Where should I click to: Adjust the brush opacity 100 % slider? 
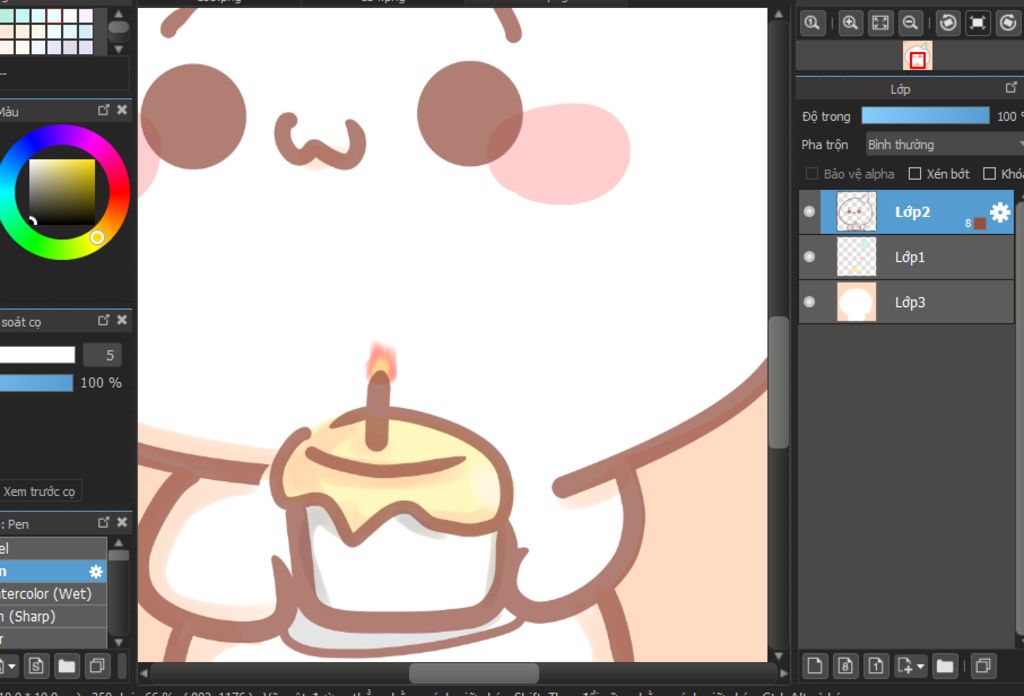36,383
